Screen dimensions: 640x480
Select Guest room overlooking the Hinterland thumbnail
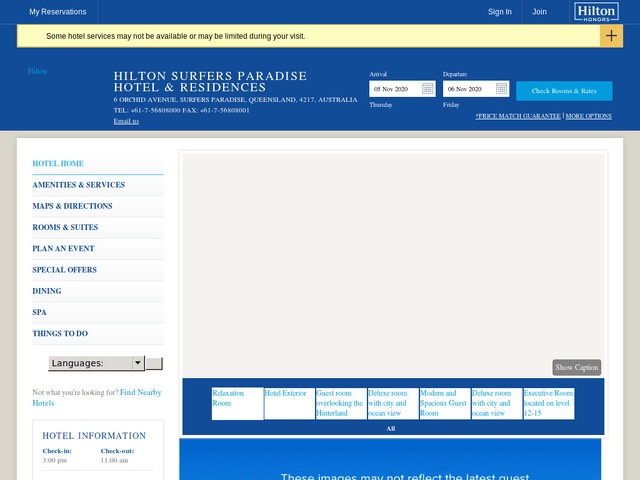341,403
